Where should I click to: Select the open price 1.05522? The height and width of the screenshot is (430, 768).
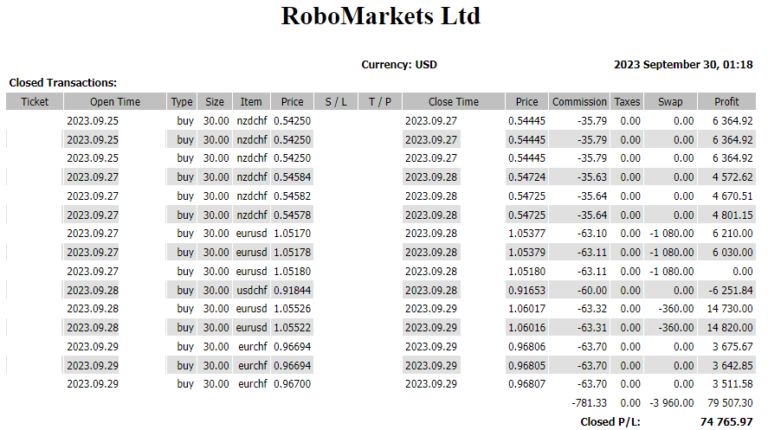[292, 328]
